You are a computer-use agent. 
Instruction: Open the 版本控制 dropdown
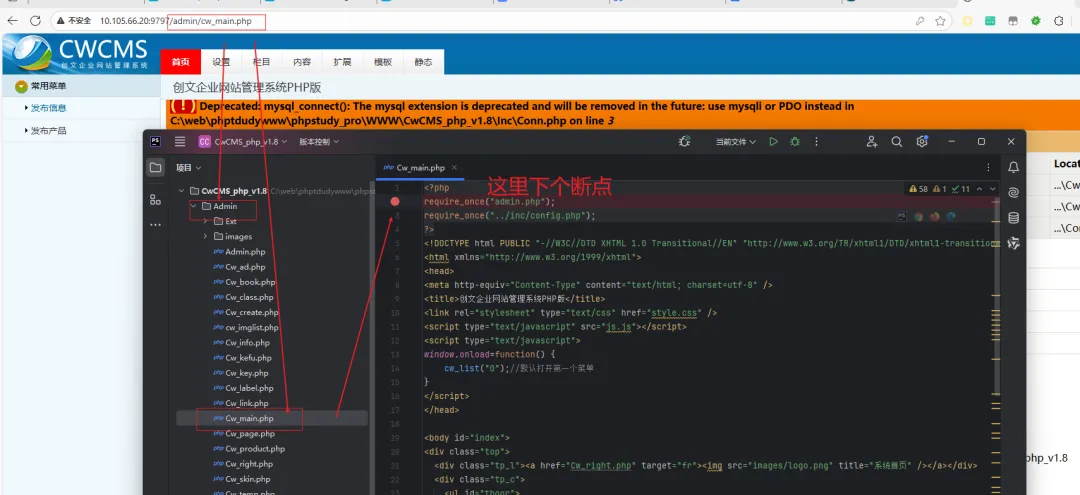tap(319, 142)
